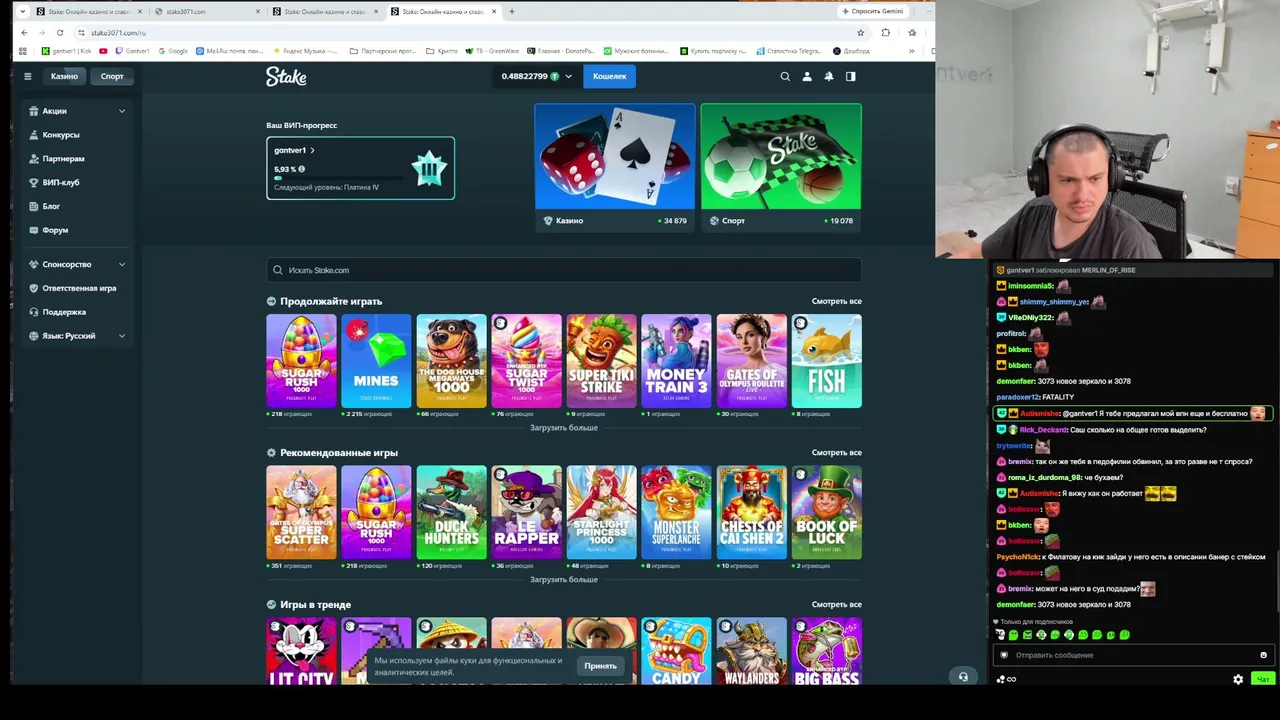
Task: Go back with the browser back arrow
Action: [24, 33]
